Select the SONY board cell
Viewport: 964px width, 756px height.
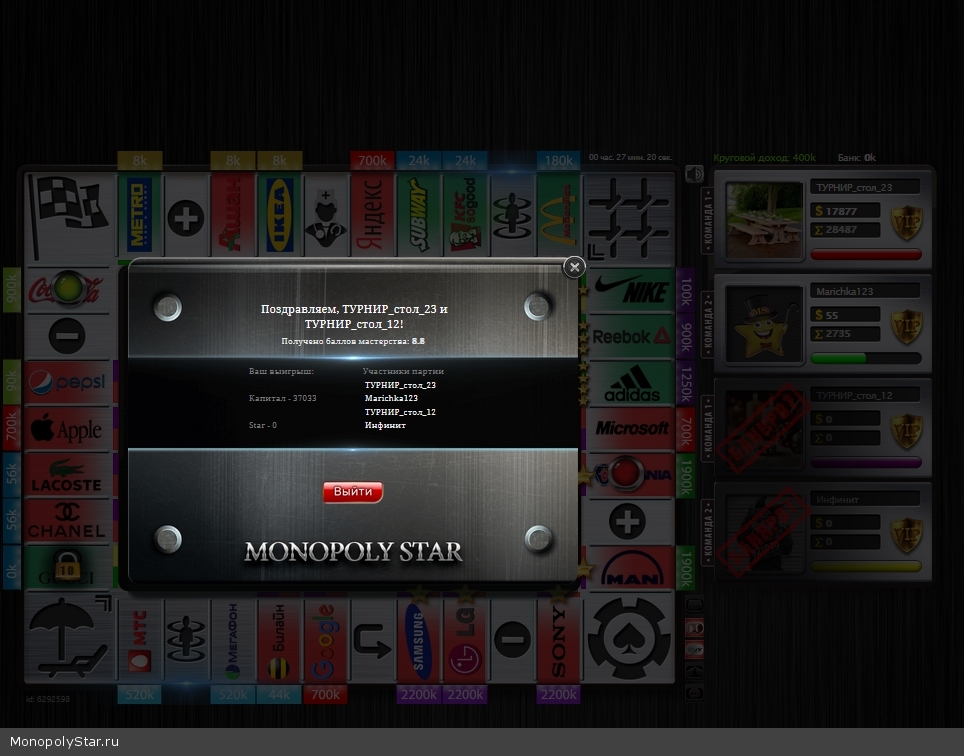click(559, 640)
